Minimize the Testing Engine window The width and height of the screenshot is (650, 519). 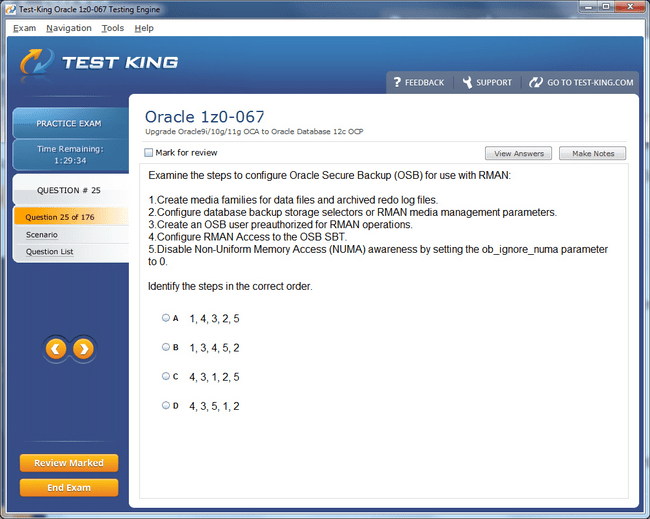pyautogui.click(x=589, y=7)
